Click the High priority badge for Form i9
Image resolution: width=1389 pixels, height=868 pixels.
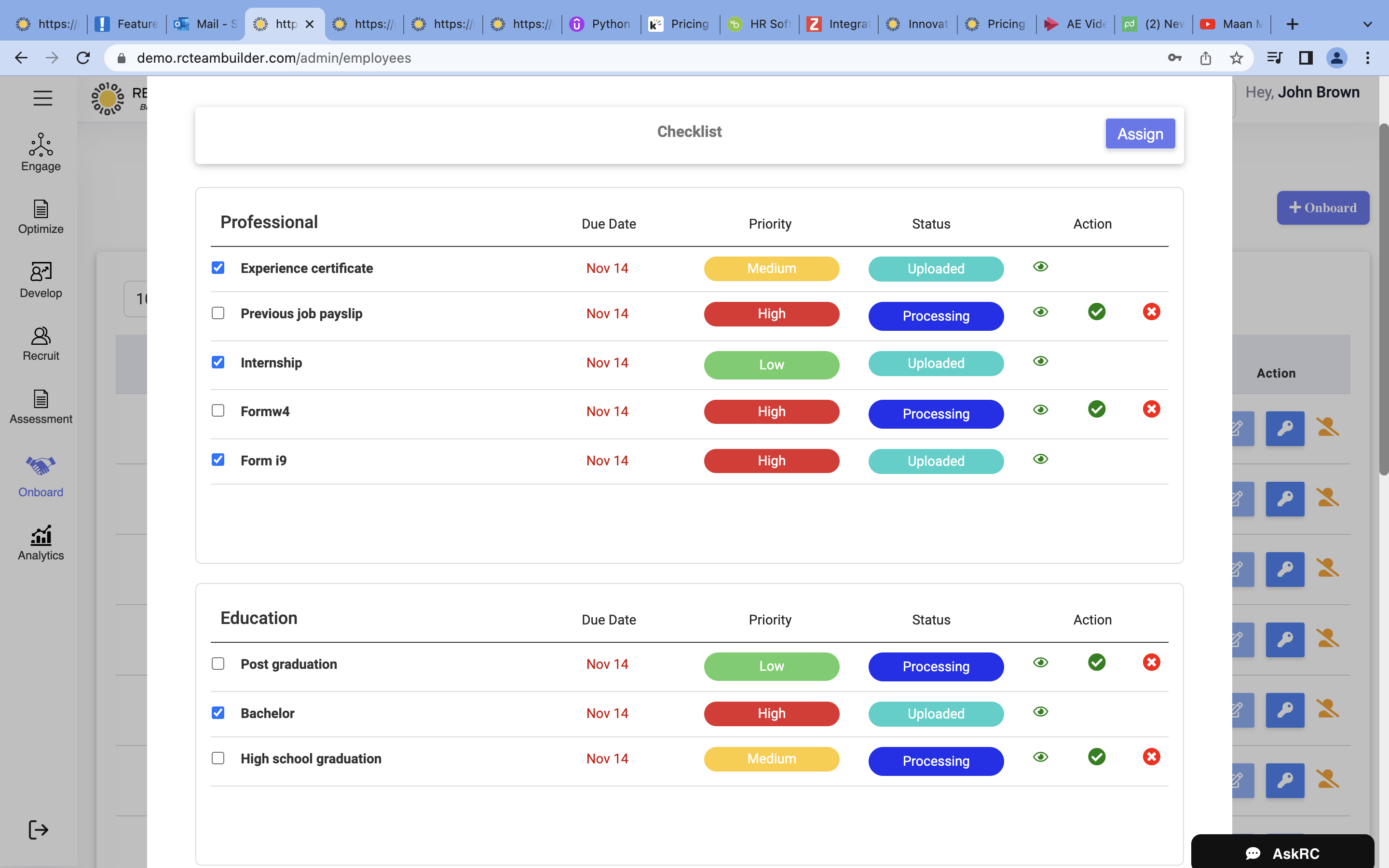771,461
